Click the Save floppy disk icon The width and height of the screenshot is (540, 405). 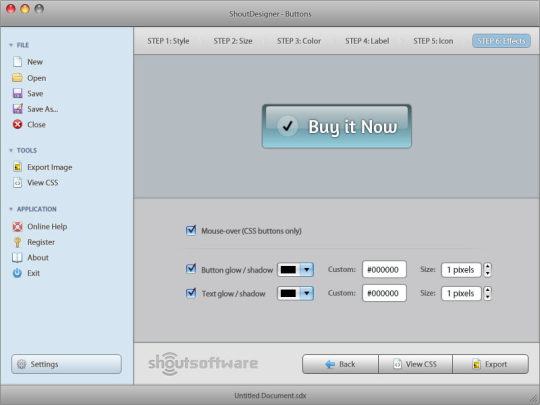click(x=17, y=93)
